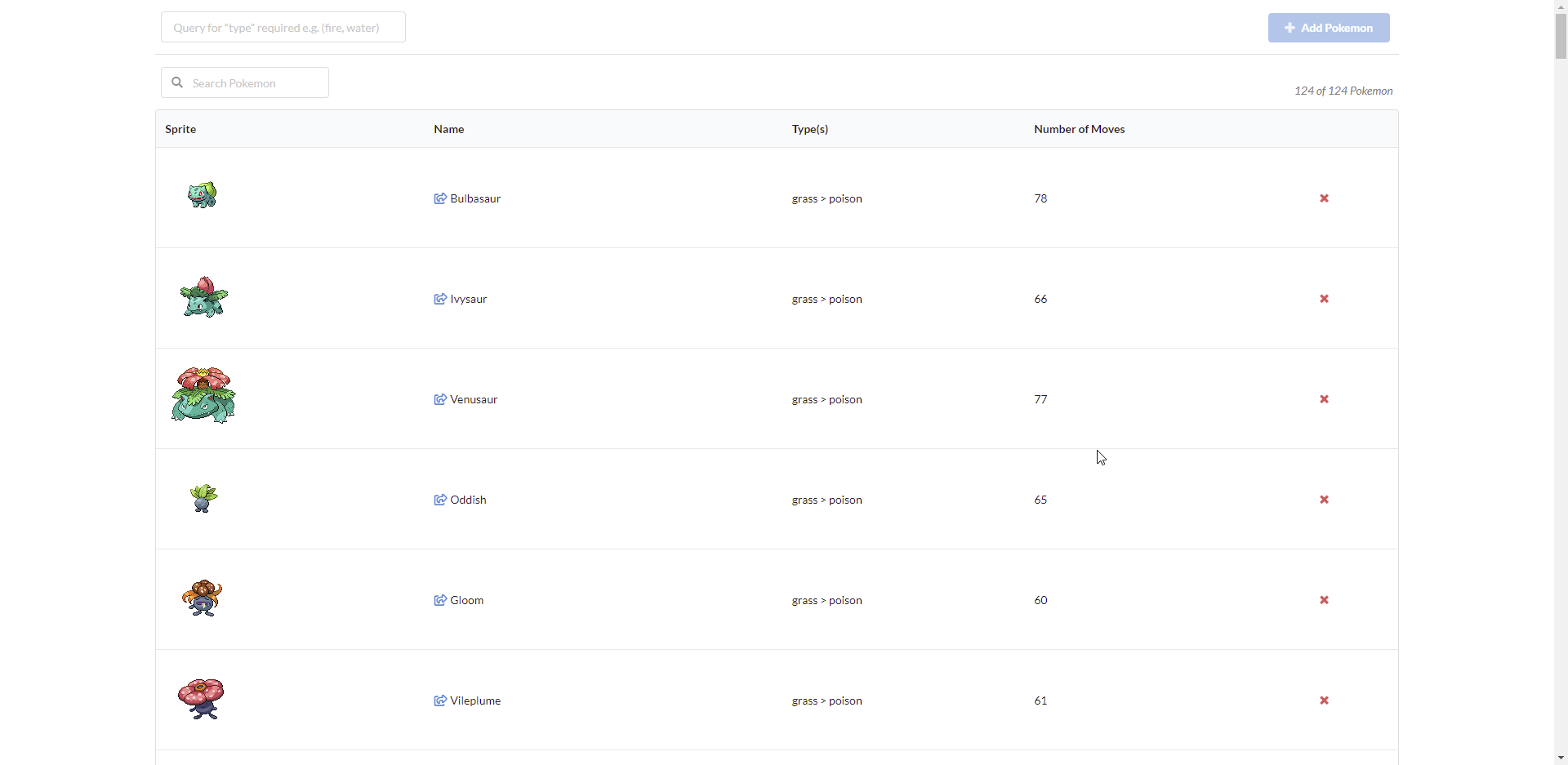Click the type query input field
The width and height of the screenshot is (1568, 765).
tap(283, 27)
